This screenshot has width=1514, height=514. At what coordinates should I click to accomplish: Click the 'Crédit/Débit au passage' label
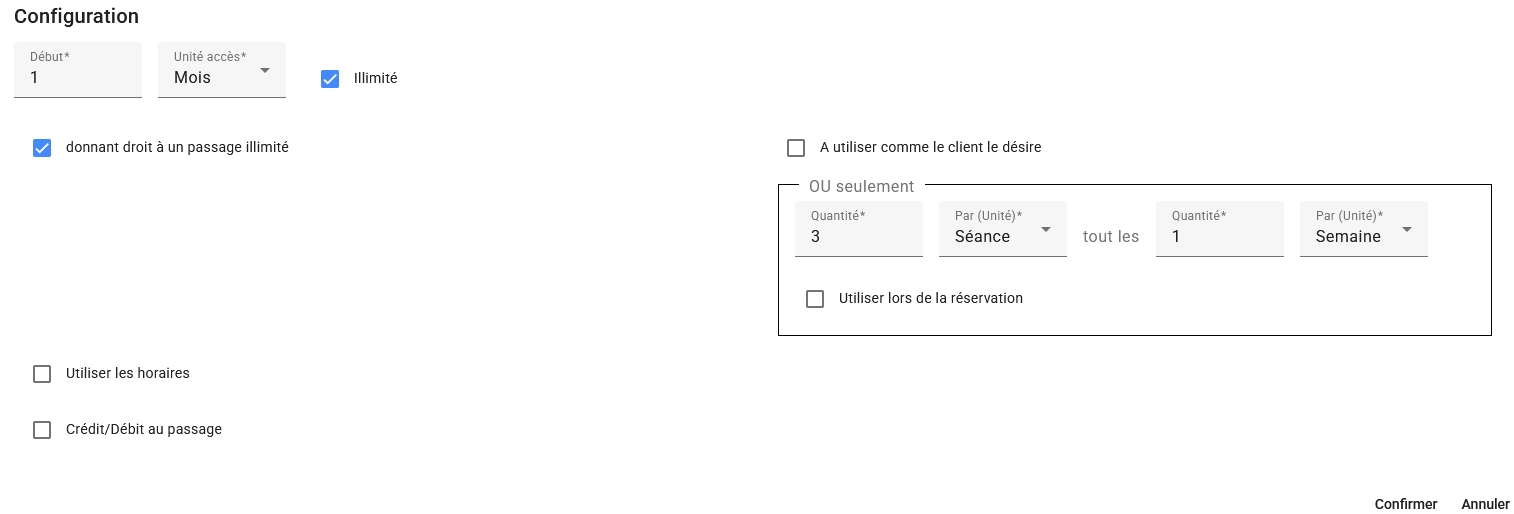click(x=144, y=429)
